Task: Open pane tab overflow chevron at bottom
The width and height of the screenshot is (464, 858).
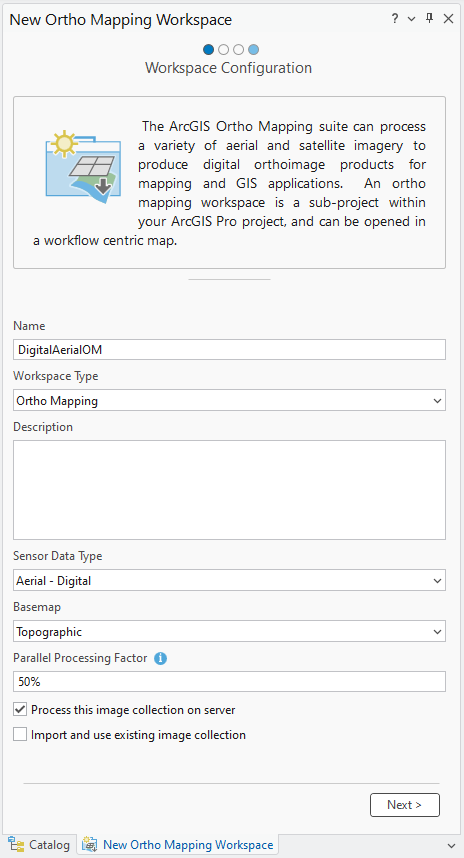Action: [x=451, y=845]
